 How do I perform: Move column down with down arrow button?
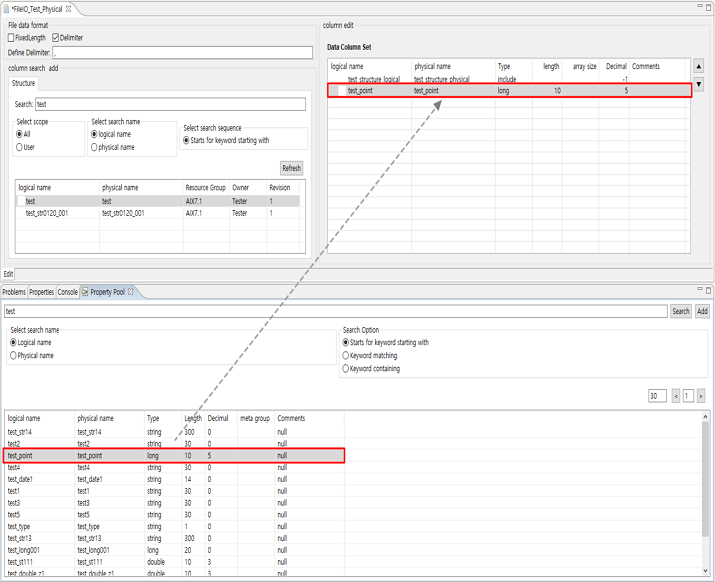699,84
